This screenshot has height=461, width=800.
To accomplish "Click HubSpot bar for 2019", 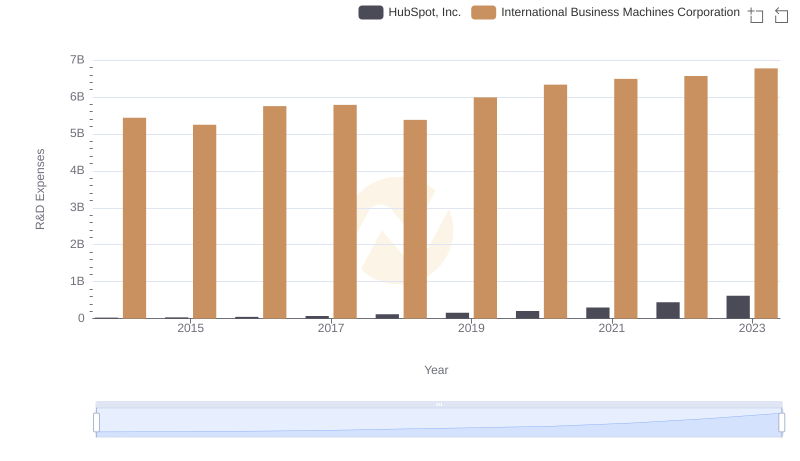I will (x=457, y=316).
